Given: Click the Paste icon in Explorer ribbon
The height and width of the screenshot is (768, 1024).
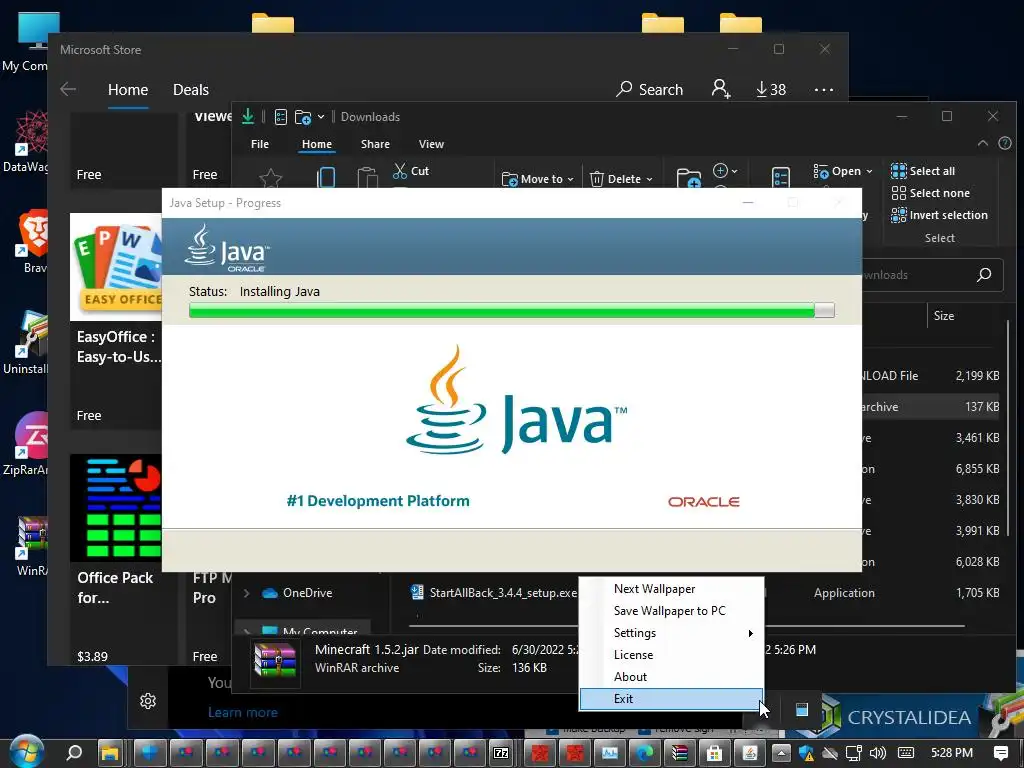Looking at the screenshot, I should [x=368, y=177].
